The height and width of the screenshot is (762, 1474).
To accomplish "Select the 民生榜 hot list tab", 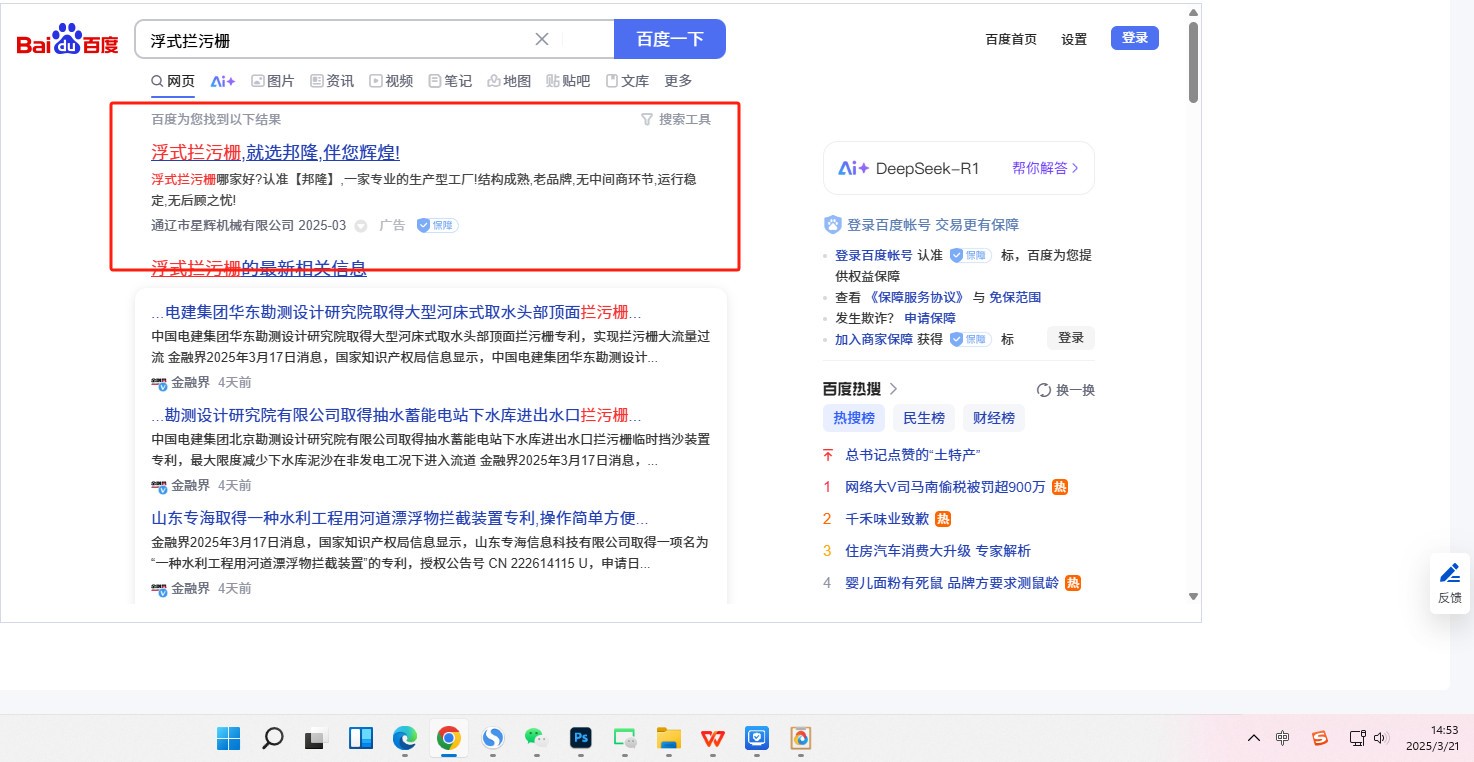I will pos(923,418).
